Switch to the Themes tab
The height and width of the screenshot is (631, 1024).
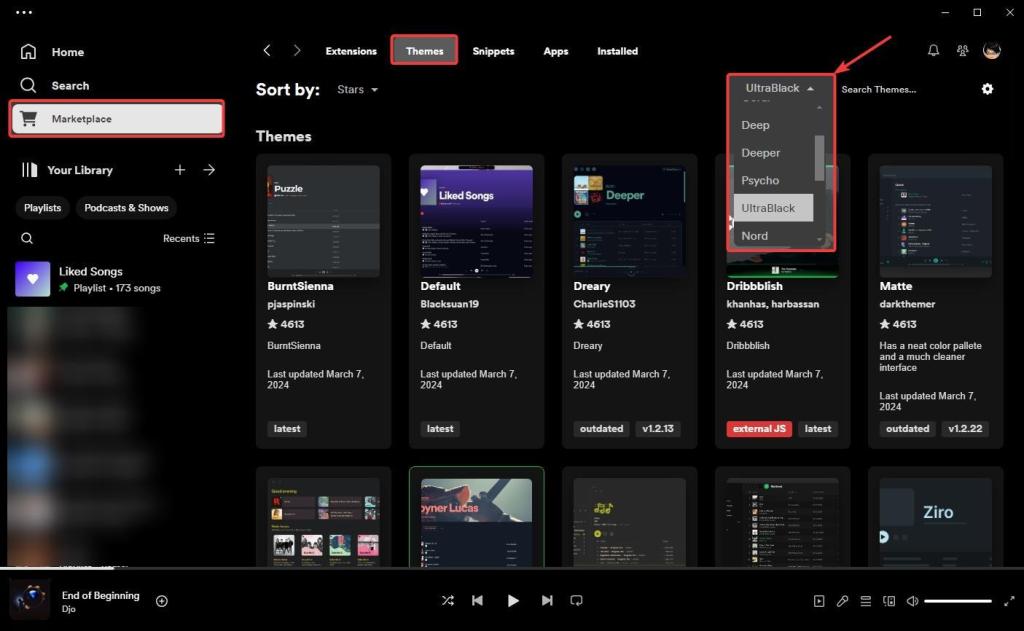424,50
